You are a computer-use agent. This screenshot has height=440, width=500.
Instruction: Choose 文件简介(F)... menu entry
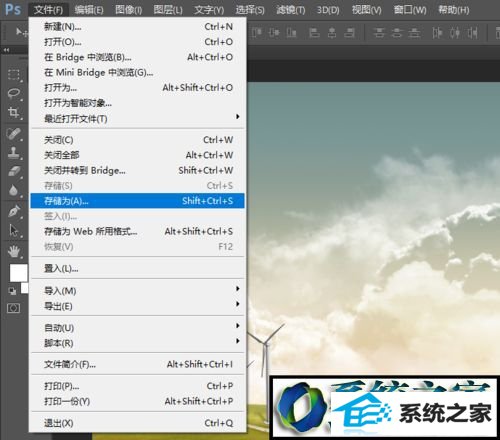(137, 365)
